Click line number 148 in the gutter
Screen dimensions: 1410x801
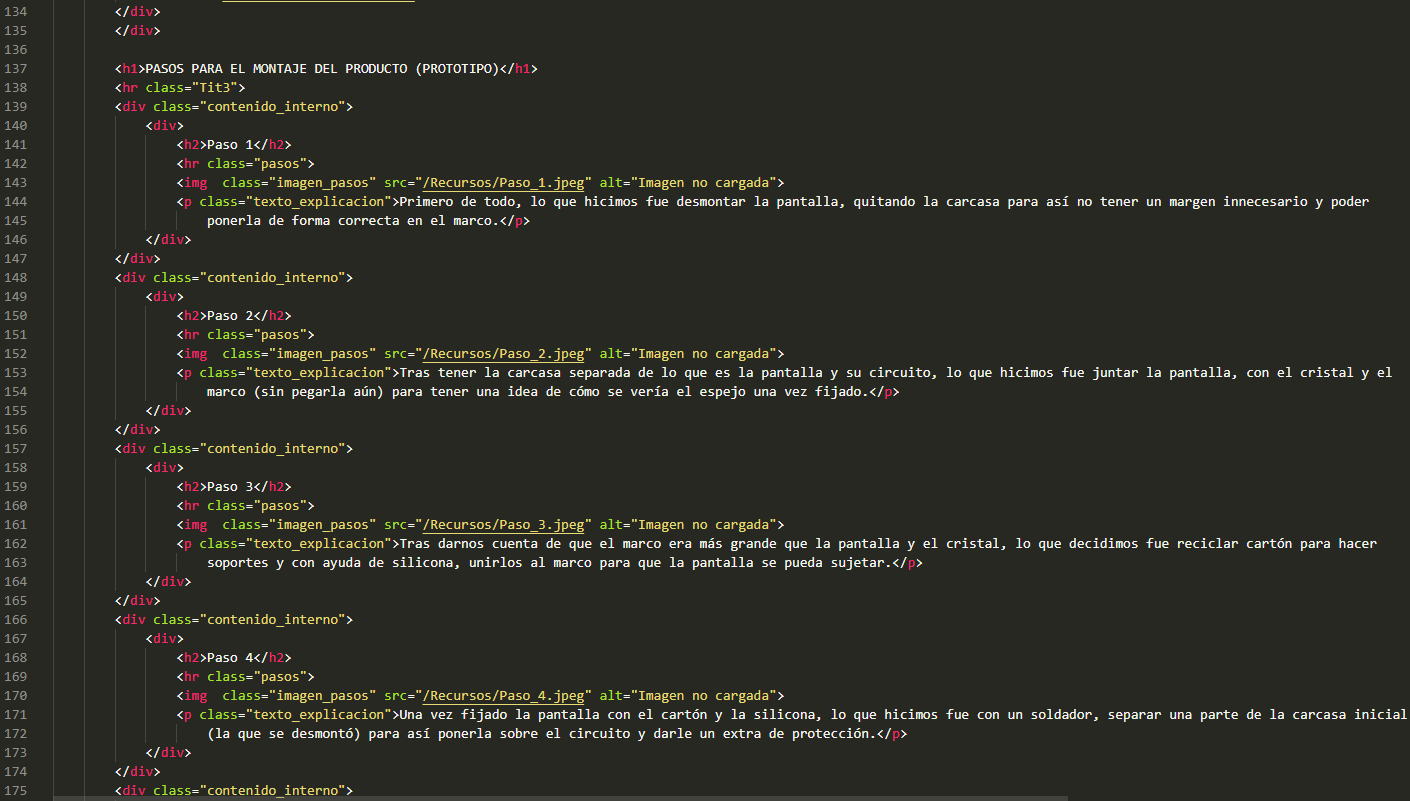(16, 277)
